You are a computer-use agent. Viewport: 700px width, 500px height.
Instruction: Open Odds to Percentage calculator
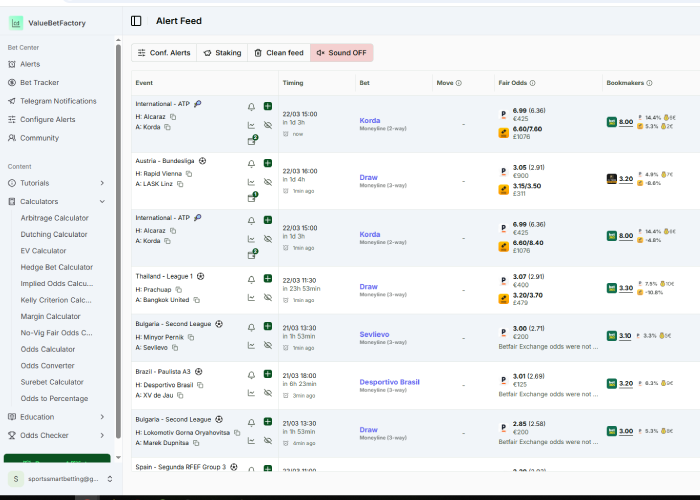point(54,399)
